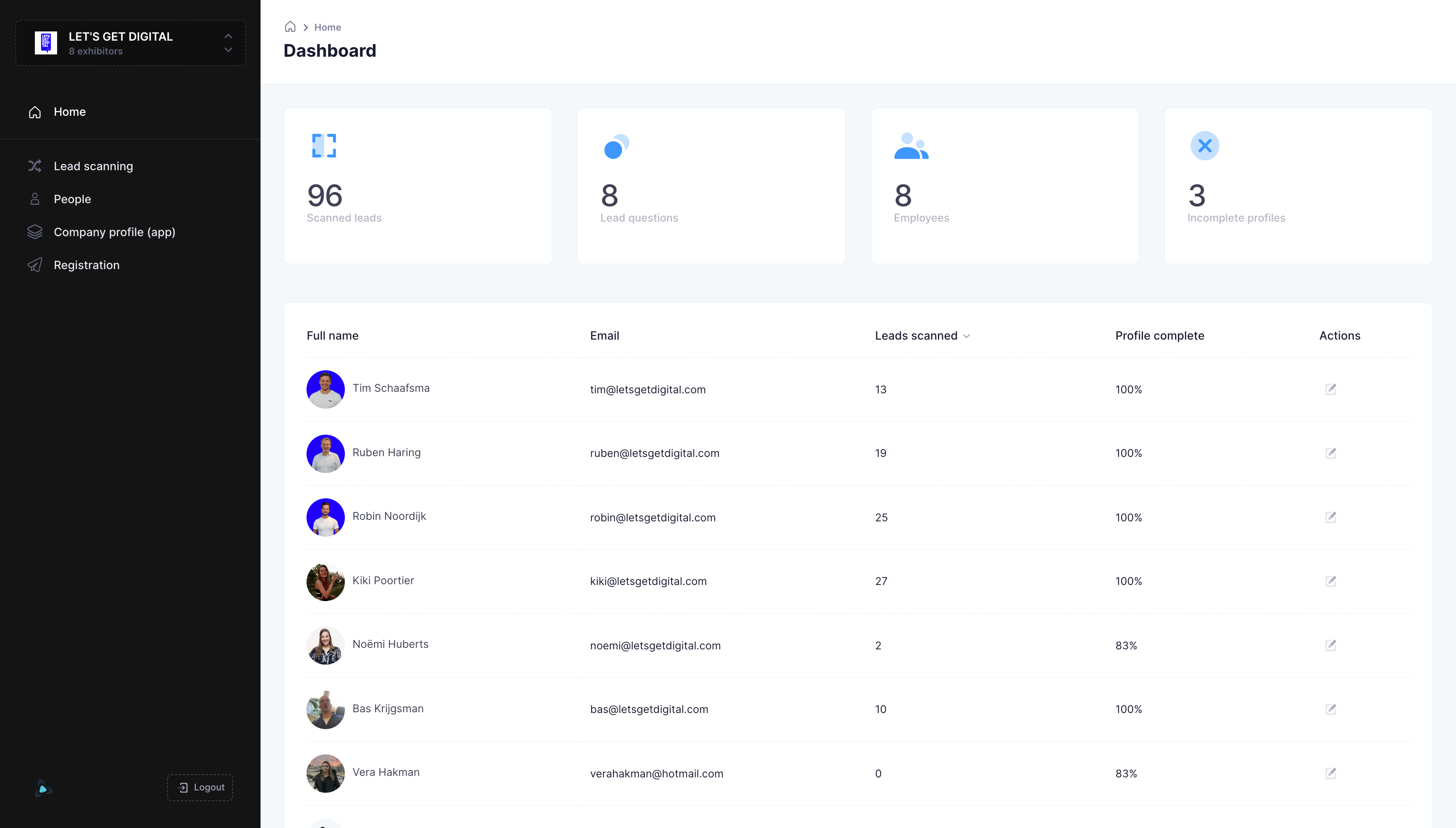Click the Profile complete column header

point(1159,335)
